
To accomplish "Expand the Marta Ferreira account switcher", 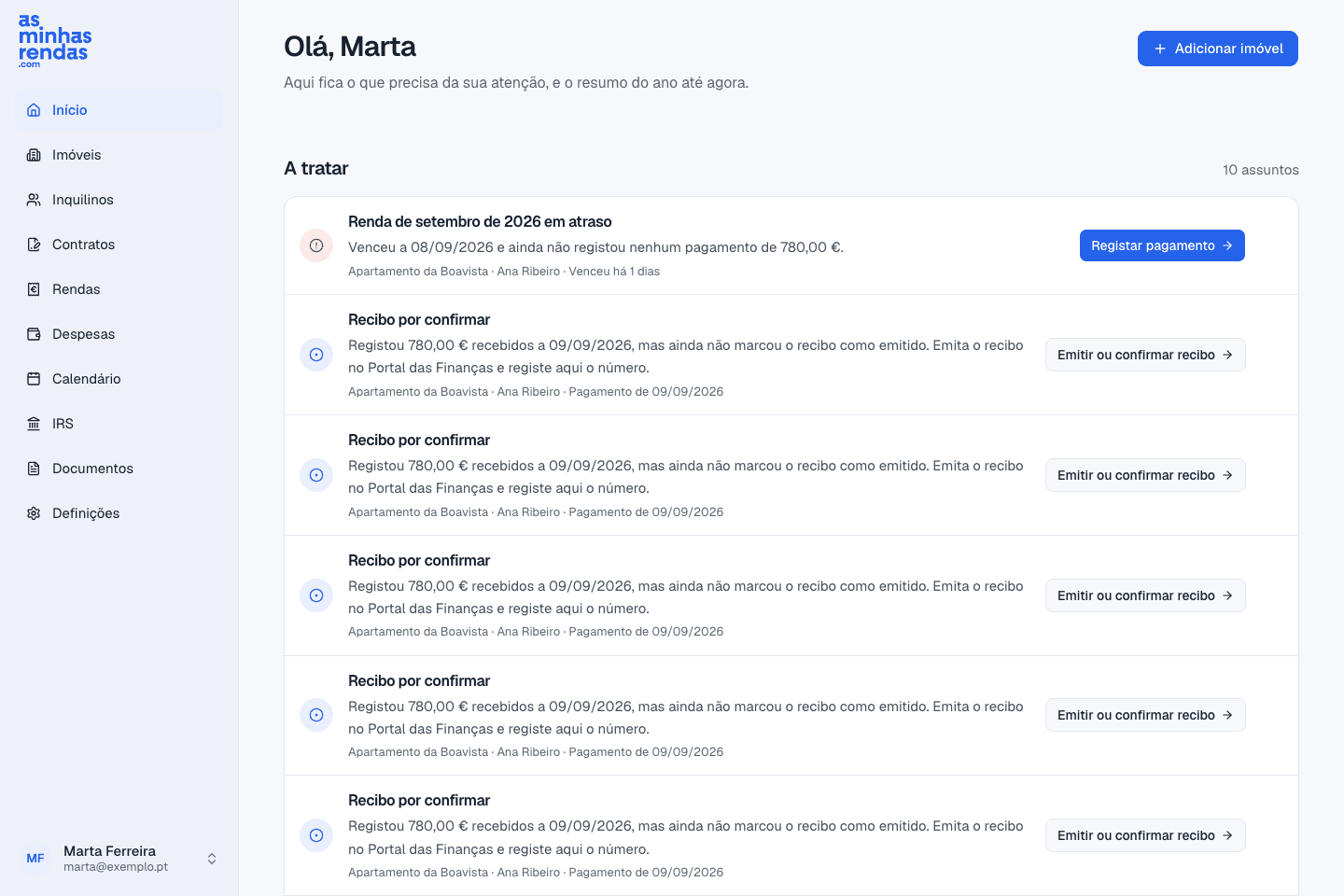I will 119,859.
